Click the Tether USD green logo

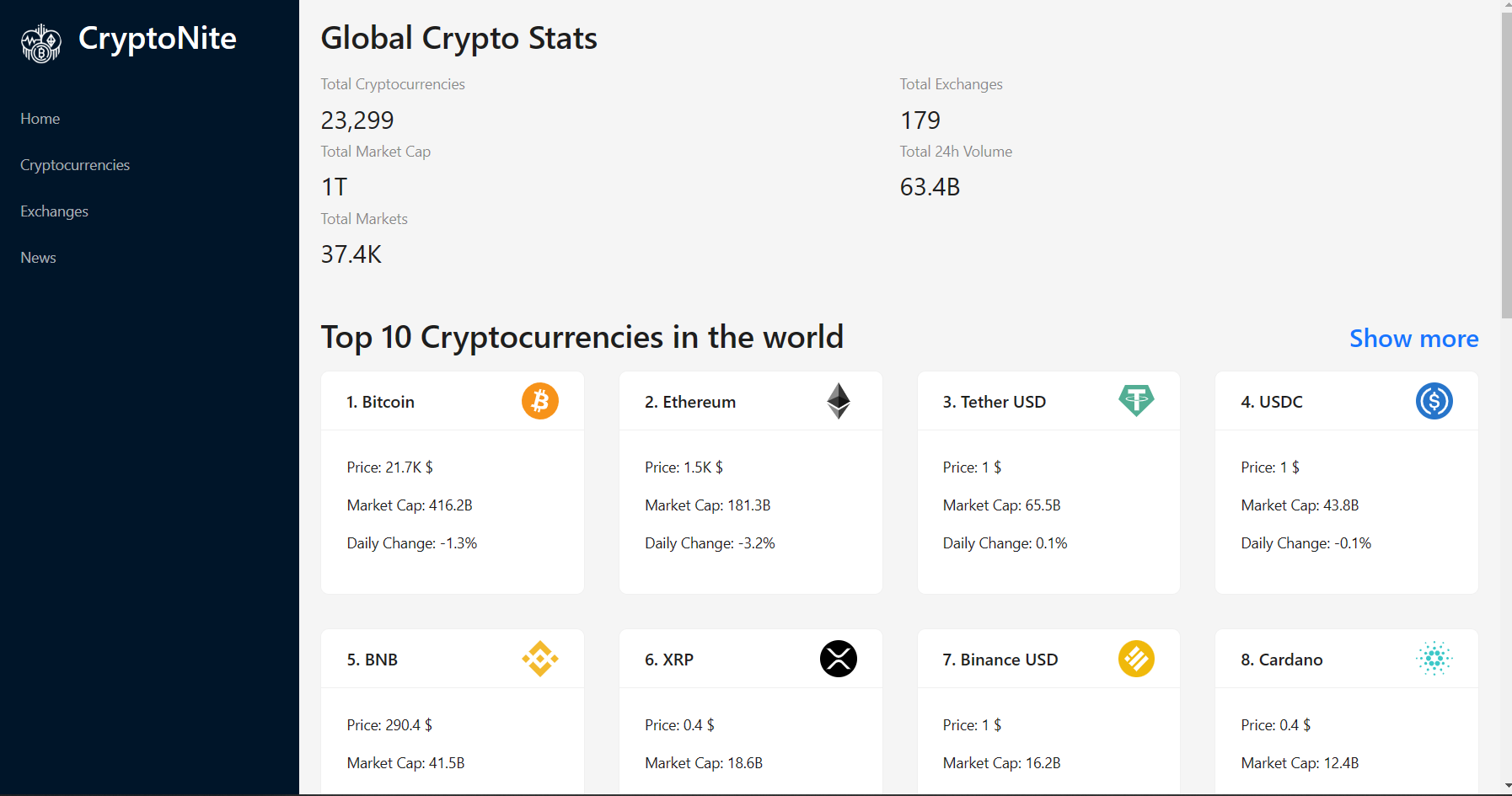tap(1136, 401)
